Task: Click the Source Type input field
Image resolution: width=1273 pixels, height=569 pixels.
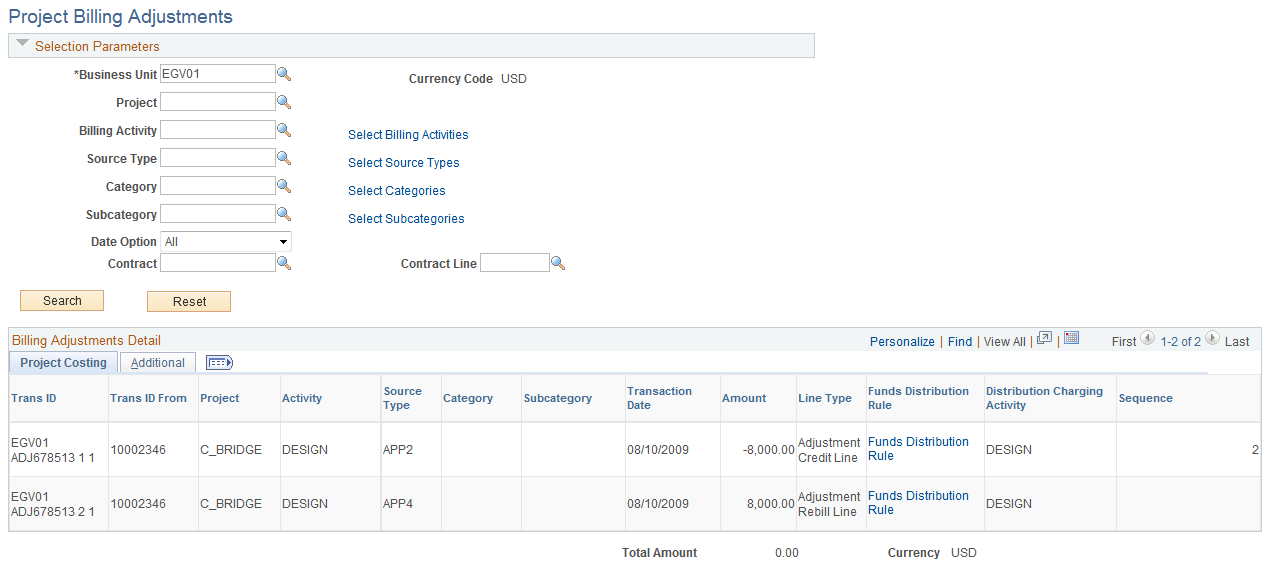Action: (x=217, y=158)
